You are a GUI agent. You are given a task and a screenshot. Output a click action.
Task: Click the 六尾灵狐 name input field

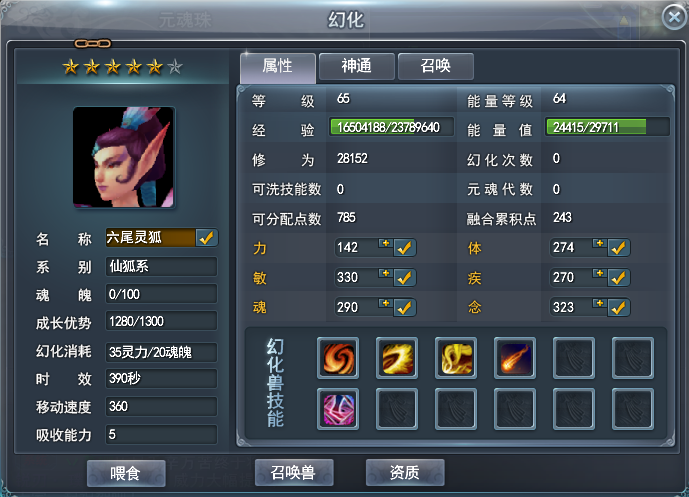click(x=150, y=238)
